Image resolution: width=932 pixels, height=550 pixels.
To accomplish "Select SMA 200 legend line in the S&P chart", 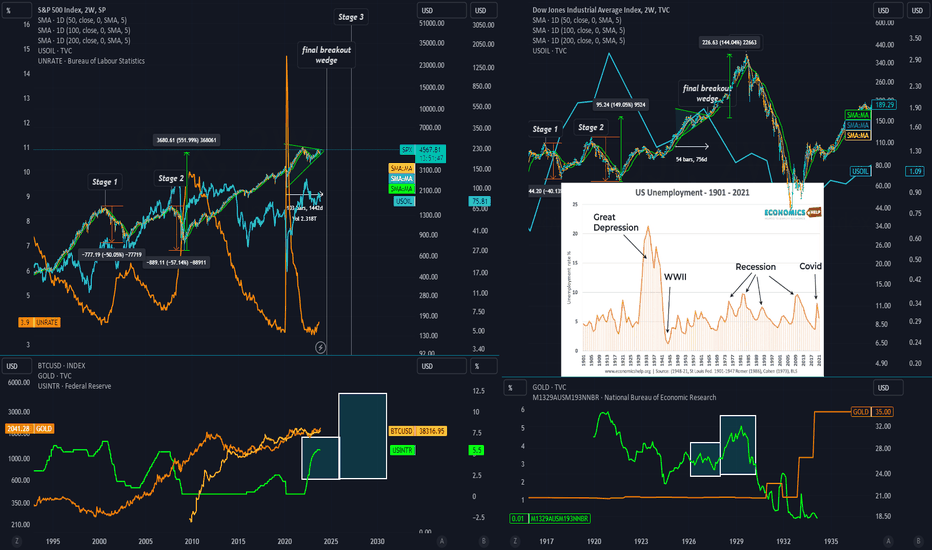I will 84,40.
